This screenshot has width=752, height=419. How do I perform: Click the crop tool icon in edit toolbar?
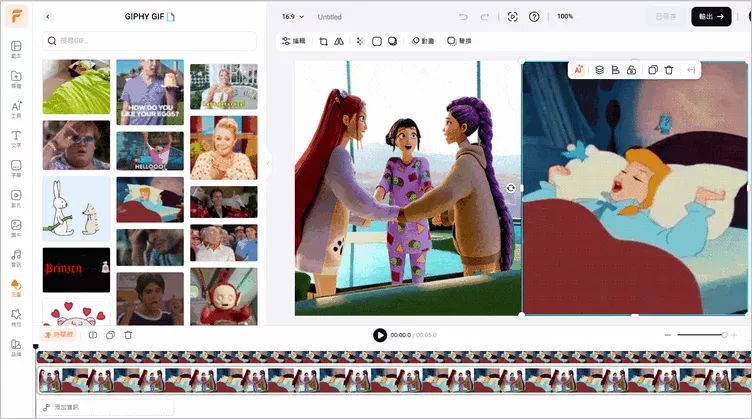click(323, 42)
